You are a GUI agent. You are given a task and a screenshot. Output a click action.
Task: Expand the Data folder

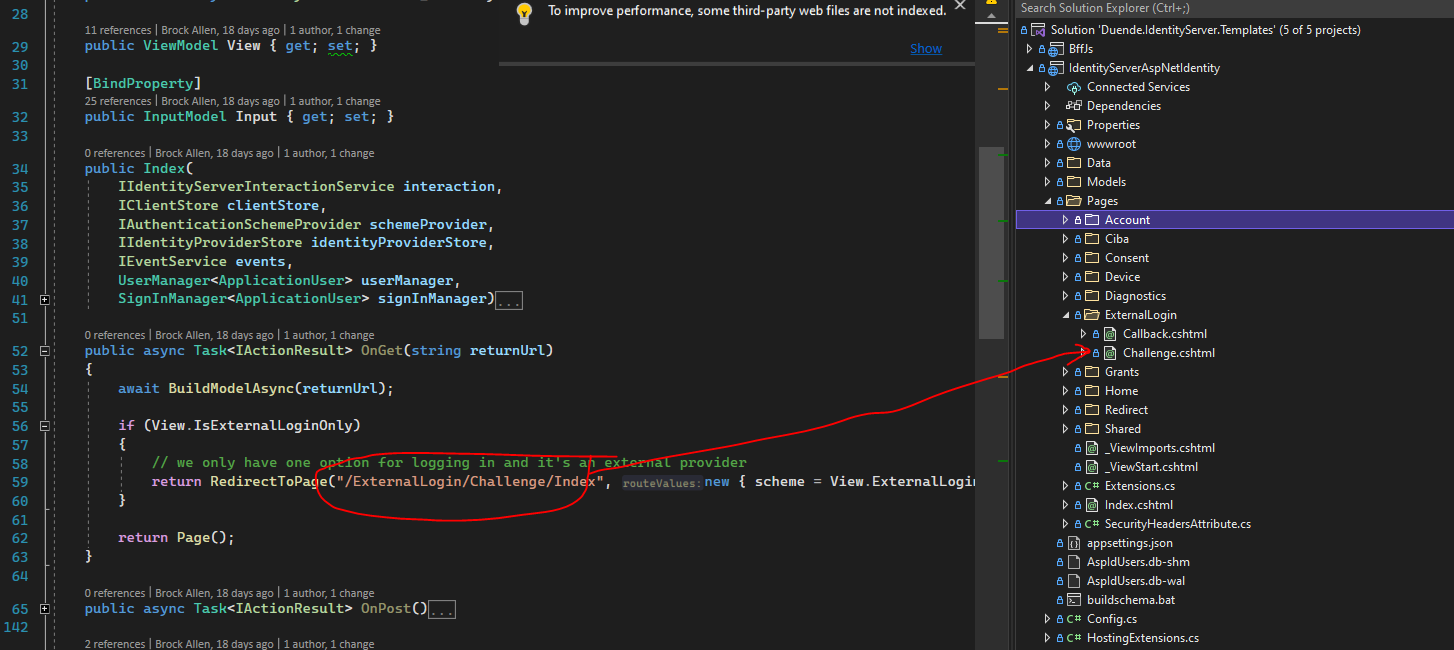click(1047, 163)
